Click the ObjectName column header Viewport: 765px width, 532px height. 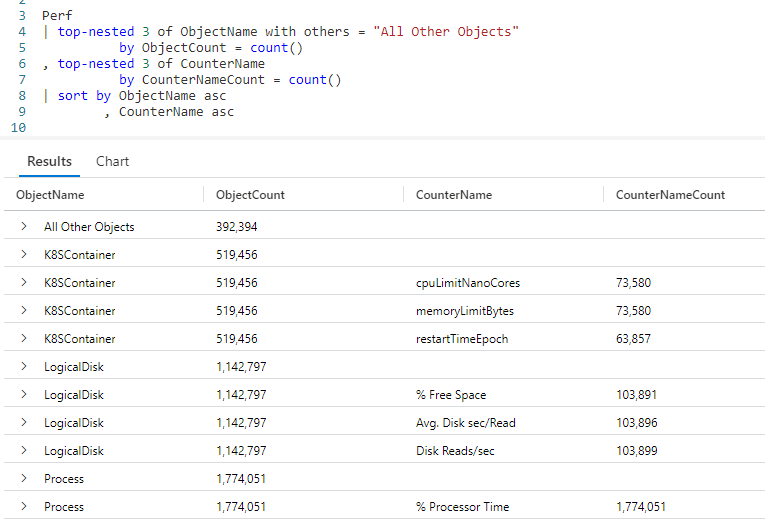[50, 195]
